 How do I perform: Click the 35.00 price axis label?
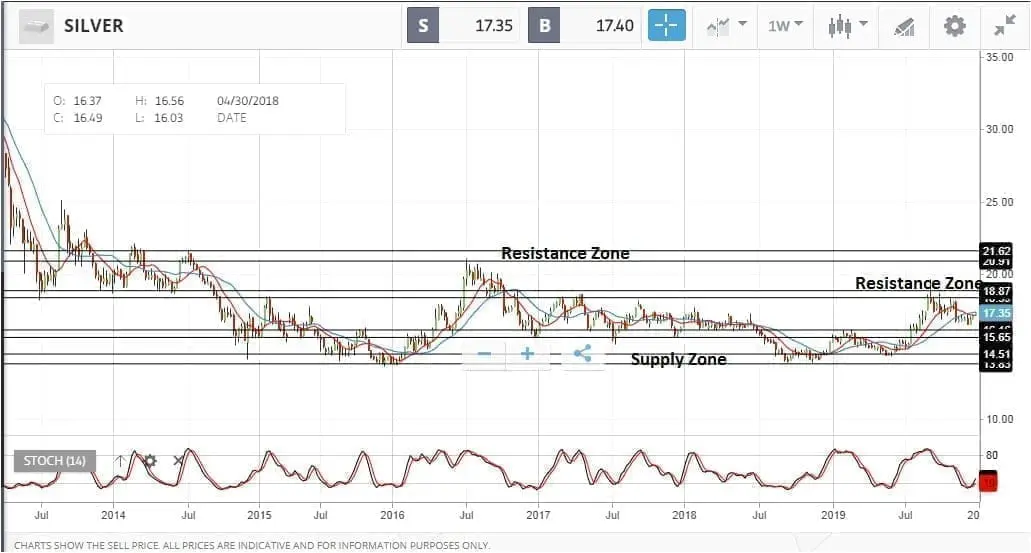point(999,57)
